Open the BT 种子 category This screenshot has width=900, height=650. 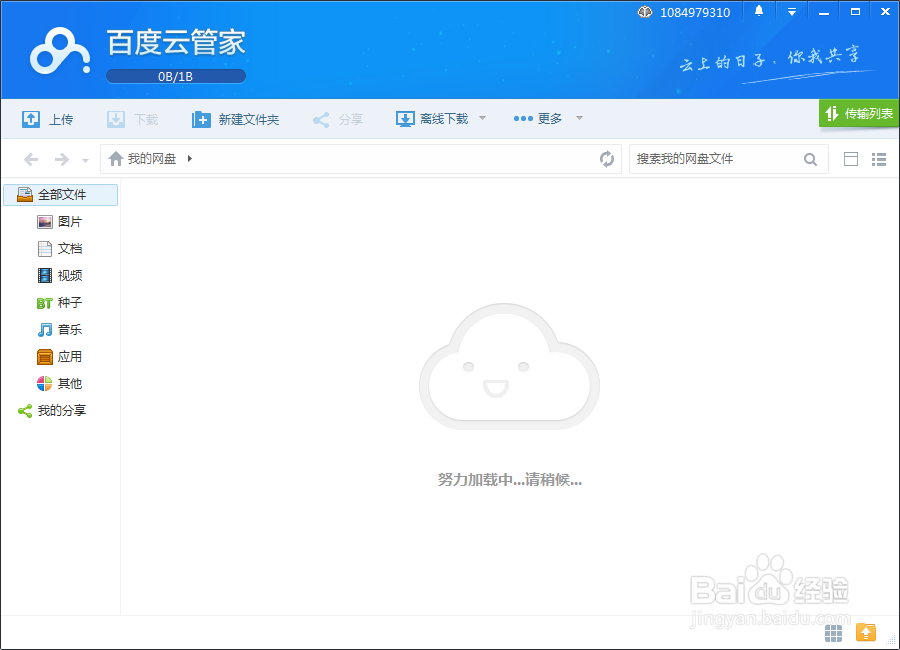click(60, 303)
